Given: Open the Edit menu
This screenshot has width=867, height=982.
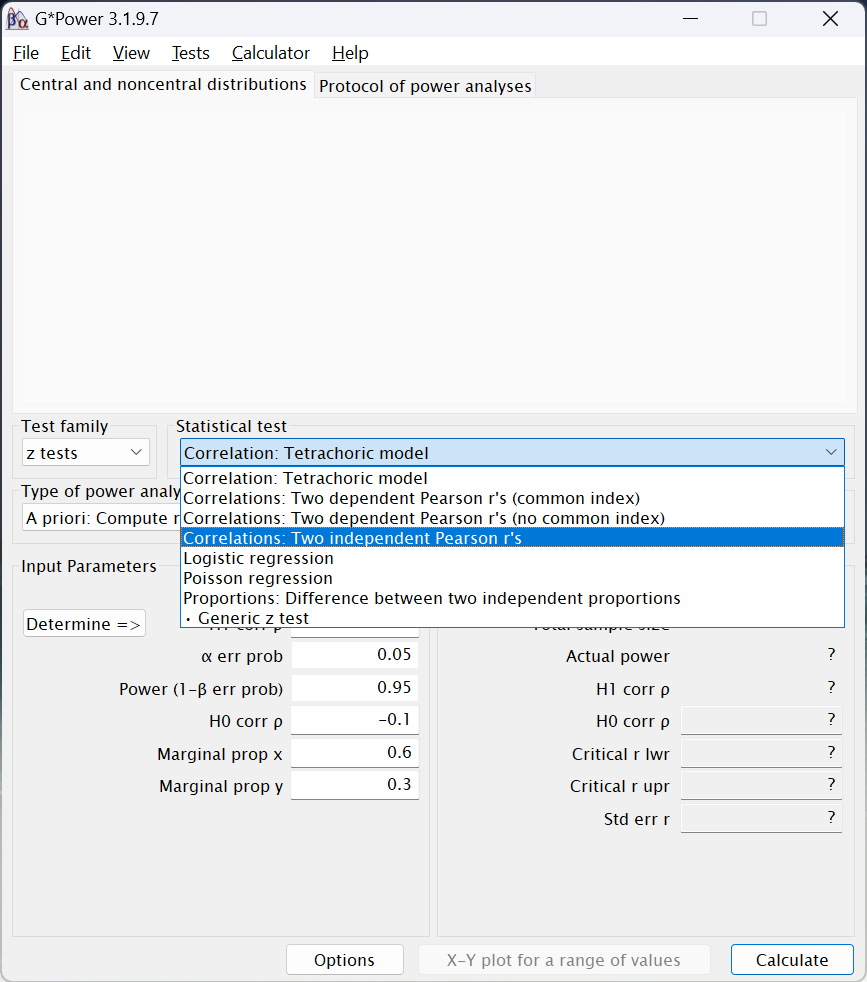Looking at the screenshot, I should coord(76,53).
